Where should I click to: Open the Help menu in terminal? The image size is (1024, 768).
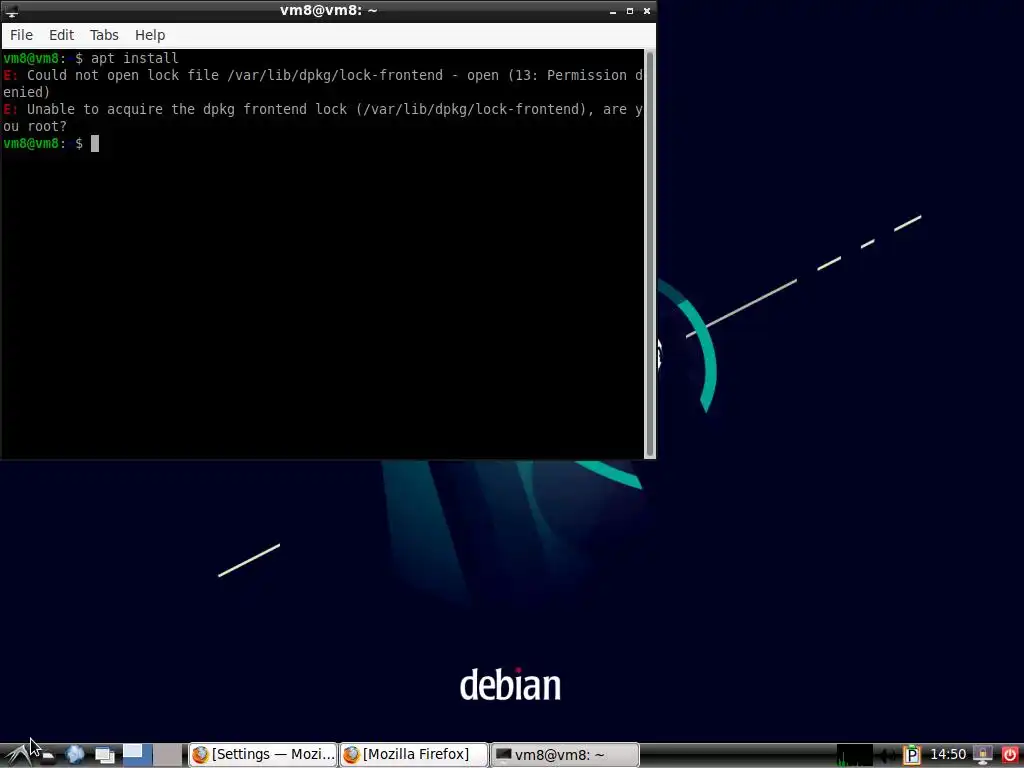tap(150, 35)
